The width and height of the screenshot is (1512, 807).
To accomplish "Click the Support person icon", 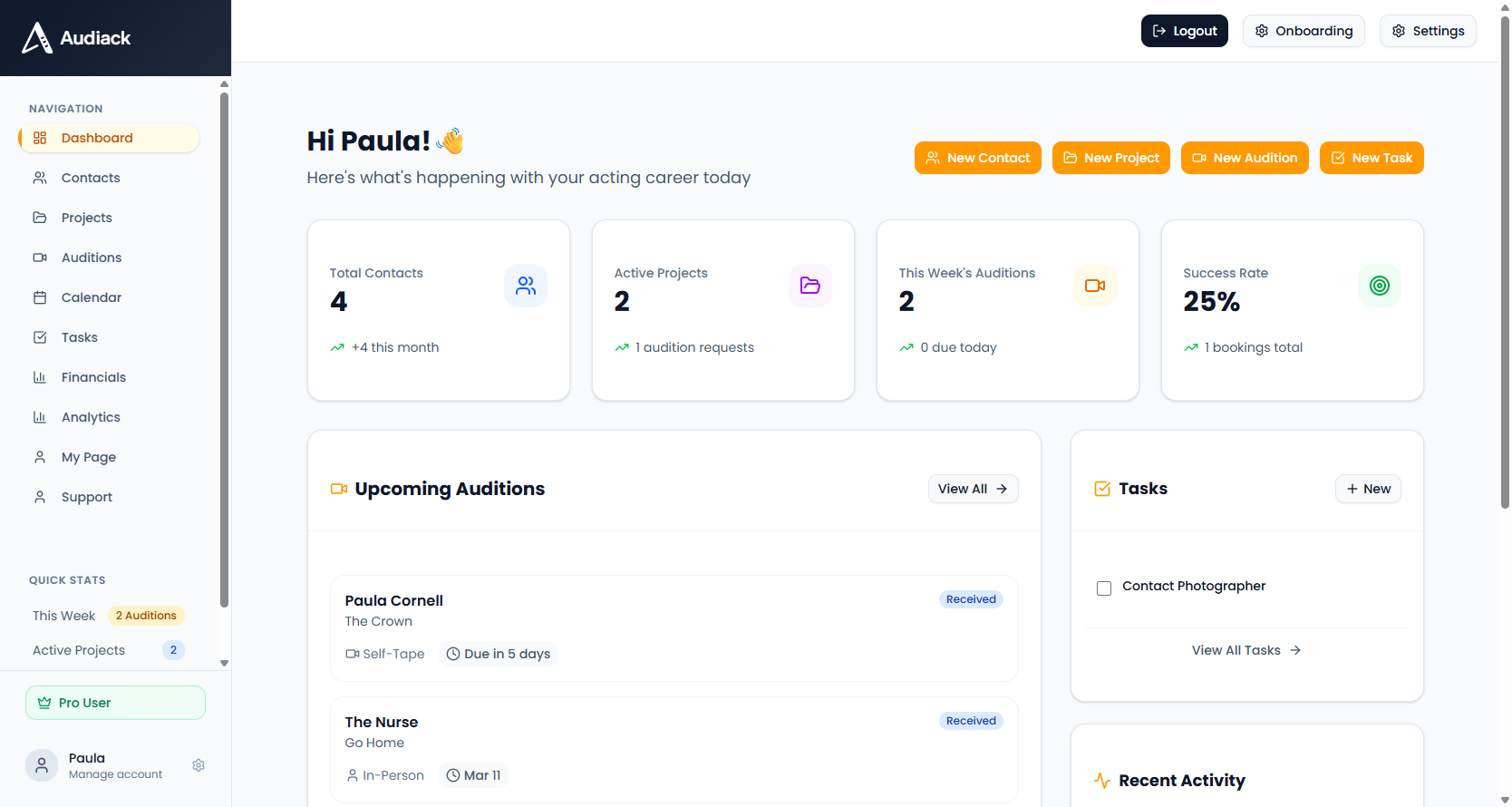I will [x=40, y=497].
